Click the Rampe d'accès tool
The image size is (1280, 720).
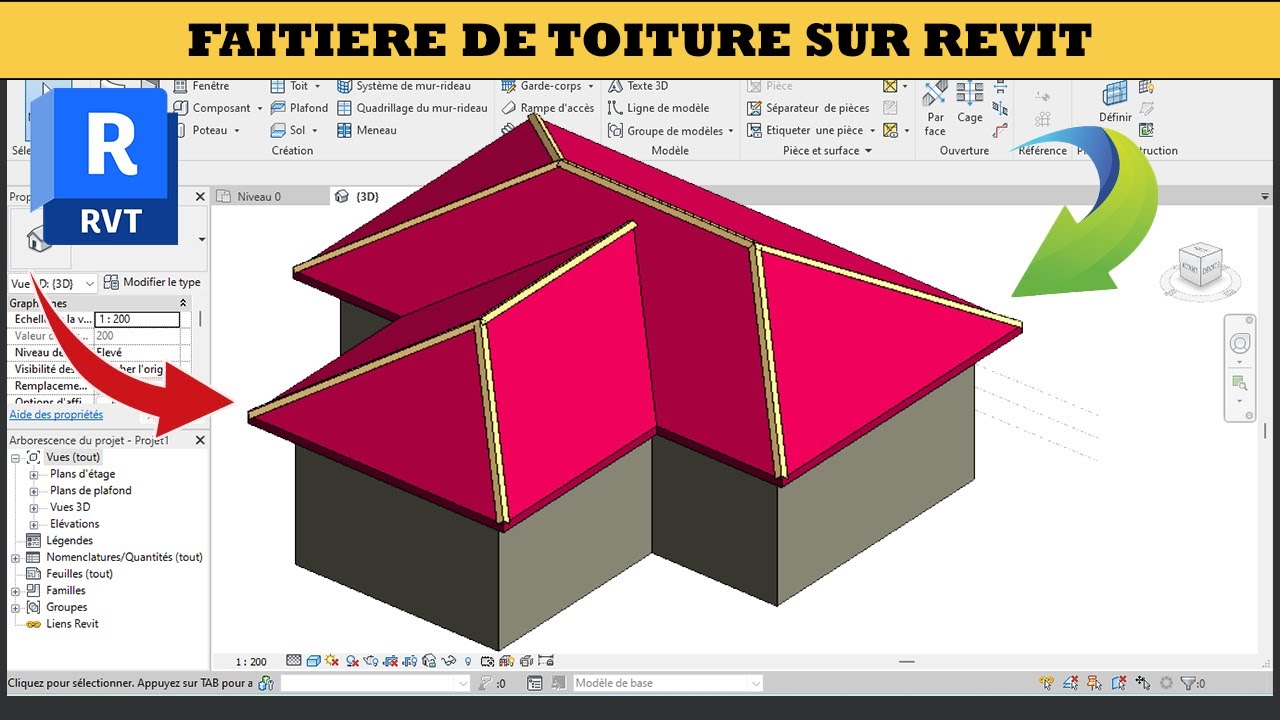tap(547, 108)
